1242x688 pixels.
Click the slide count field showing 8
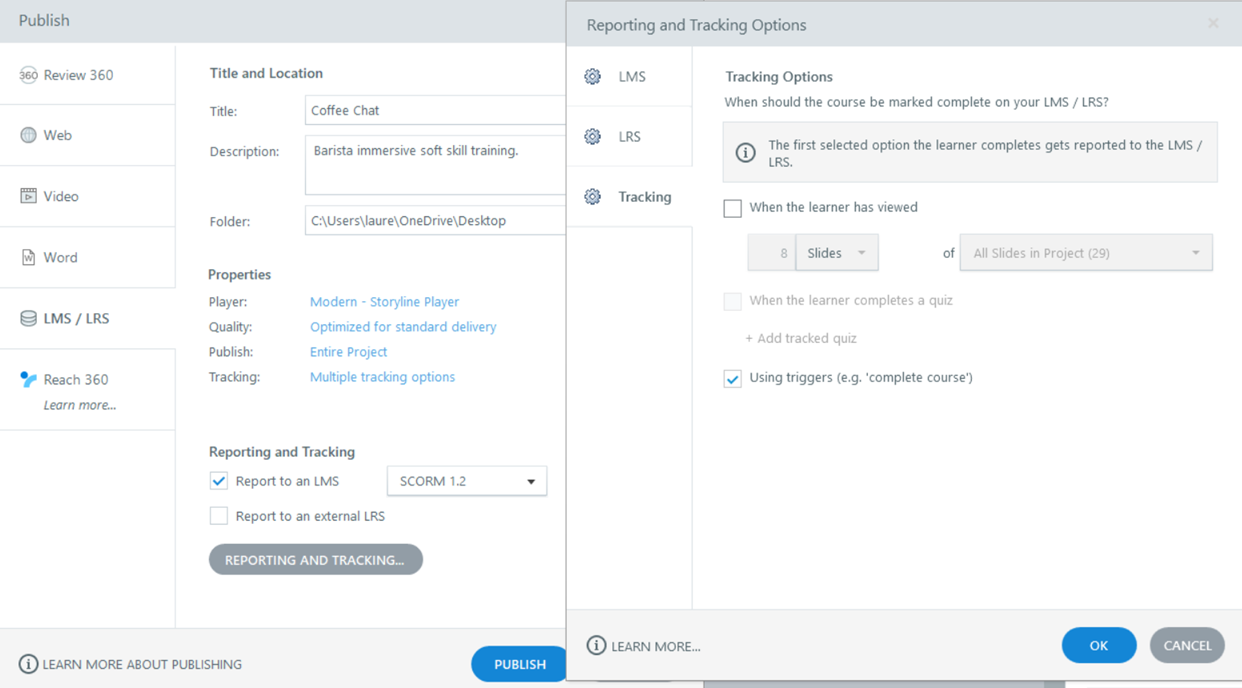771,253
